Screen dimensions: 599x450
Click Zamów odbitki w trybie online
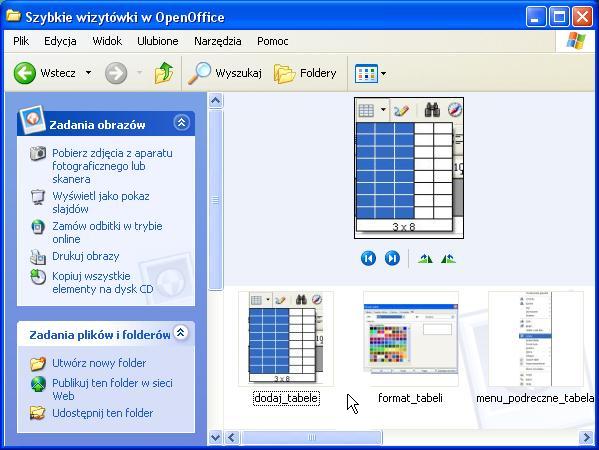click(107, 232)
